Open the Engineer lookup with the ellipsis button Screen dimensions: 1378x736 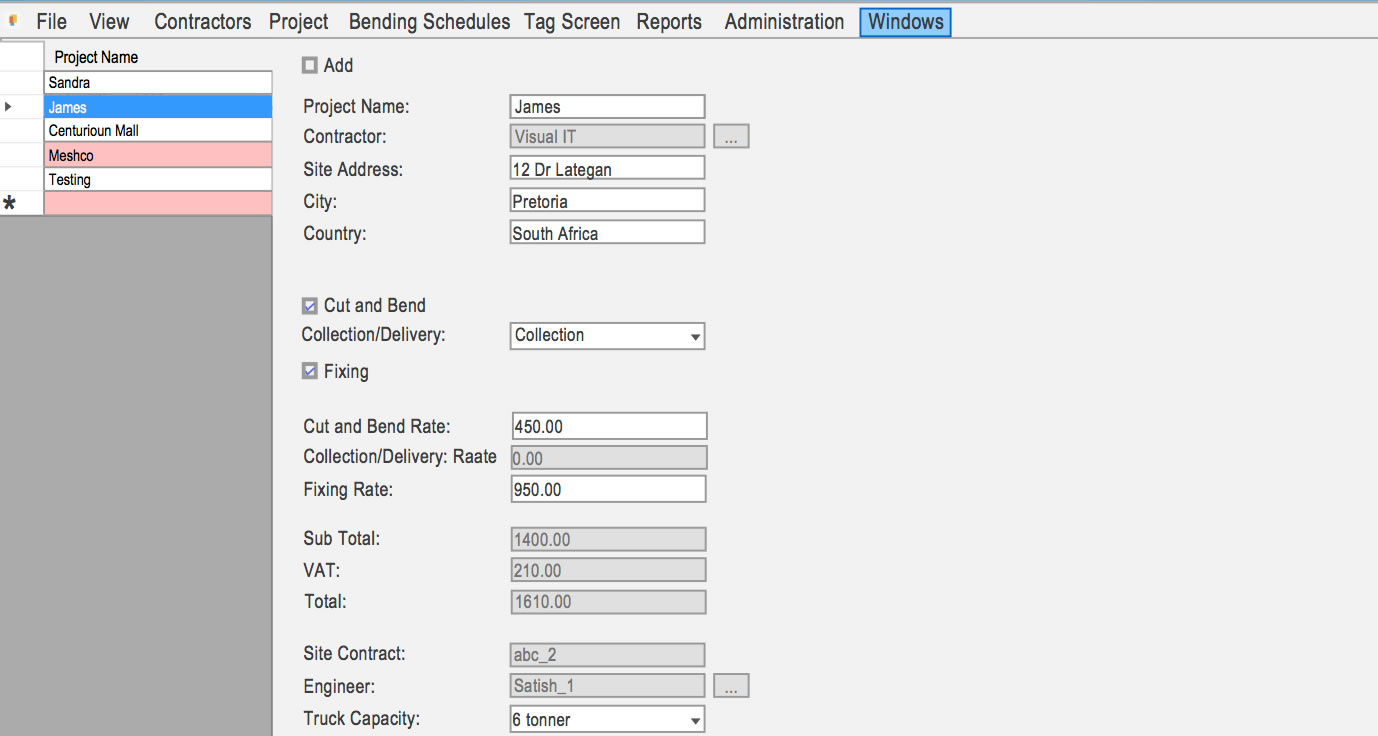pos(731,685)
